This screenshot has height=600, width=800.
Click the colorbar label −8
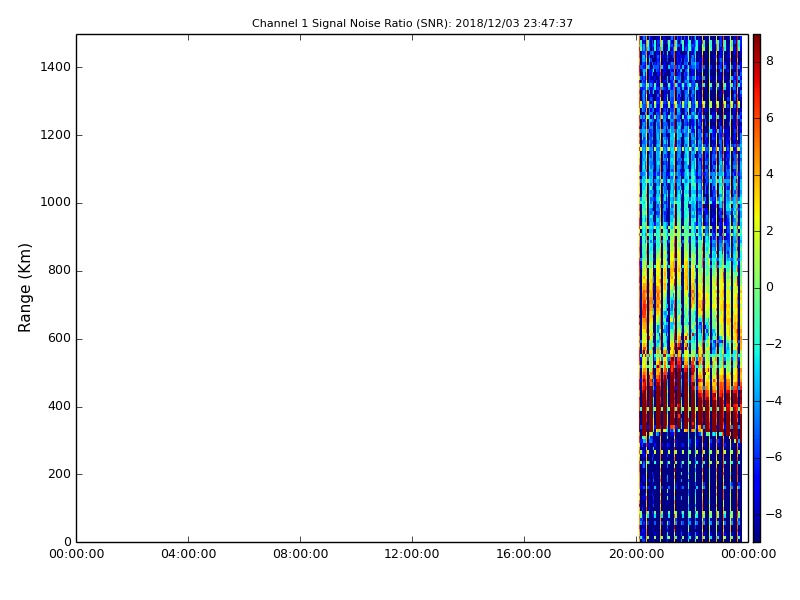[x=773, y=514]
